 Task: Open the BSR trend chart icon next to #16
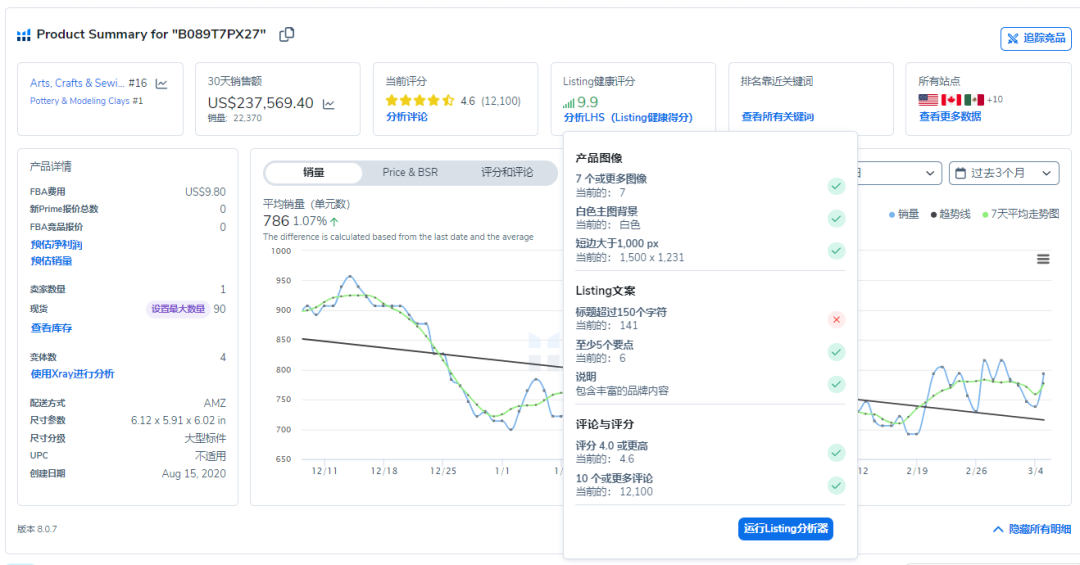click(x=161, y=83)
